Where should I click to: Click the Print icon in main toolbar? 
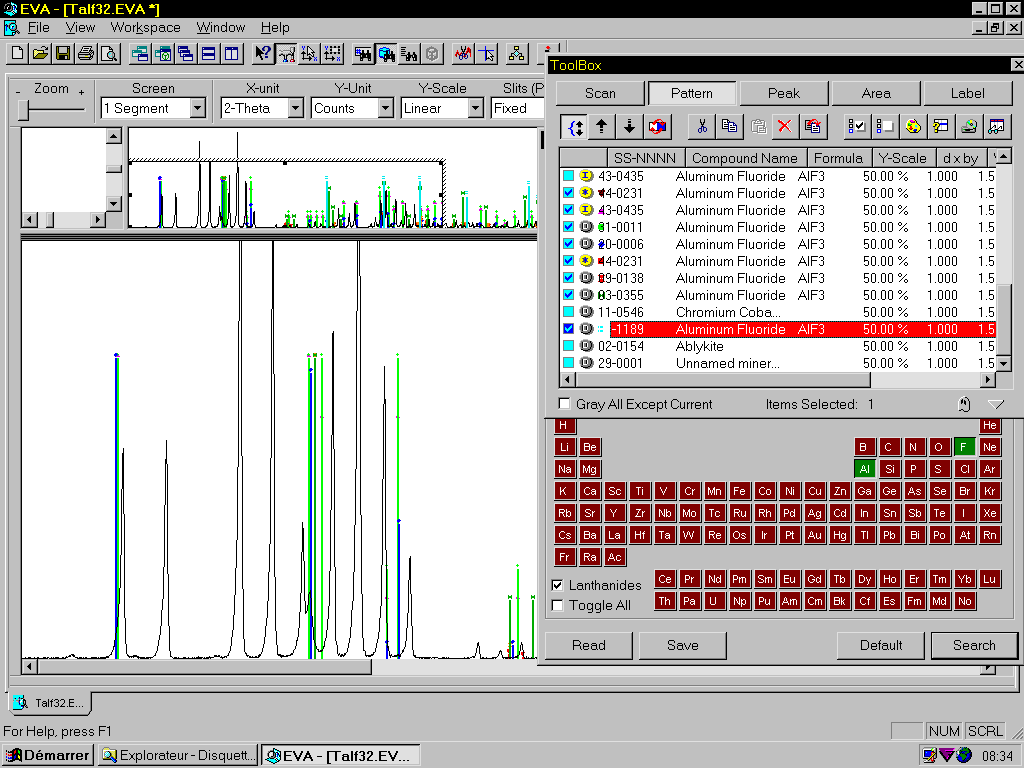(85, 53)
